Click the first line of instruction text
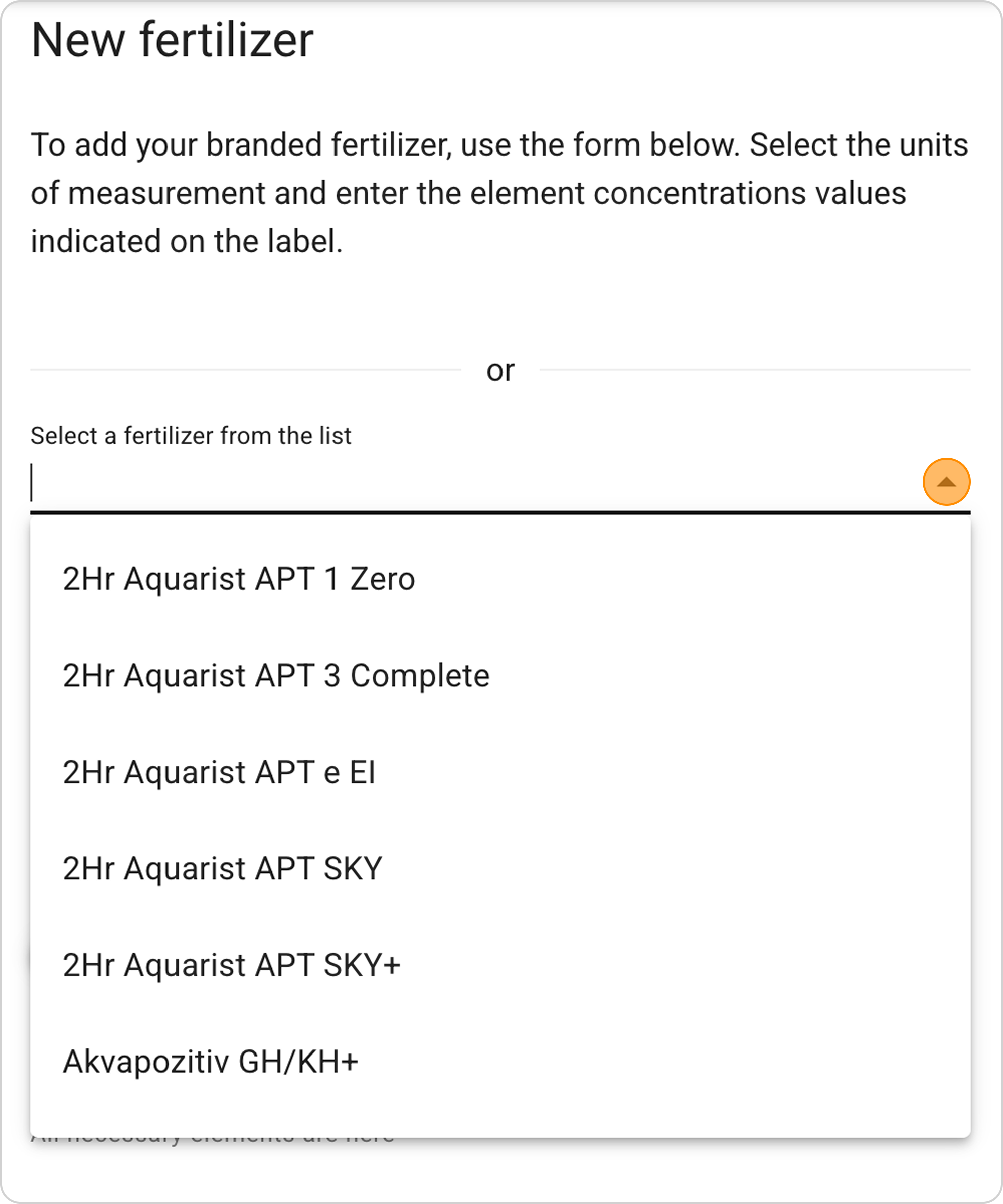The image size is (1003, 1204). (498, 144)
